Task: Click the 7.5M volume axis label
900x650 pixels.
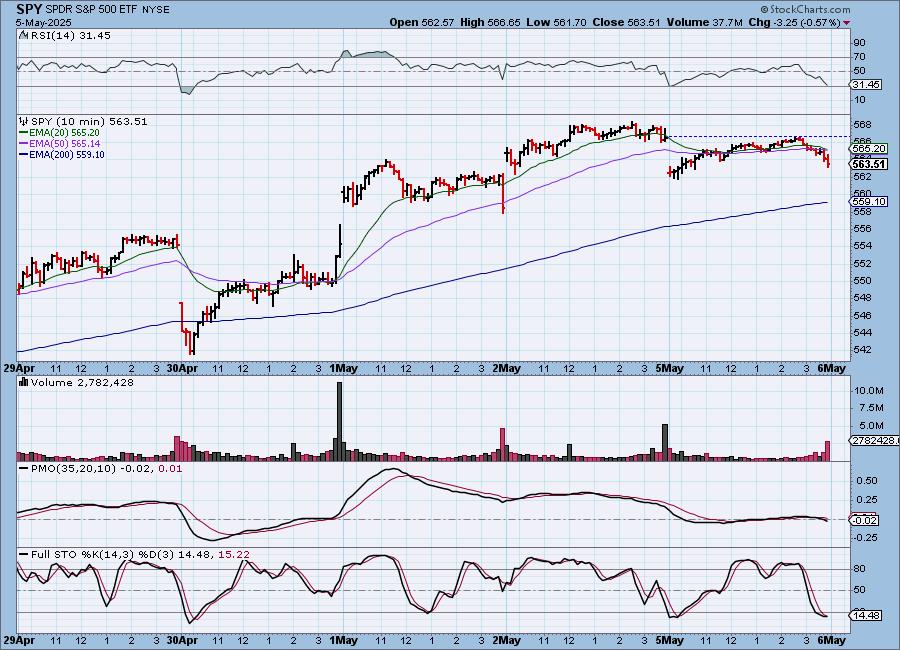Action: coord(872,408)
